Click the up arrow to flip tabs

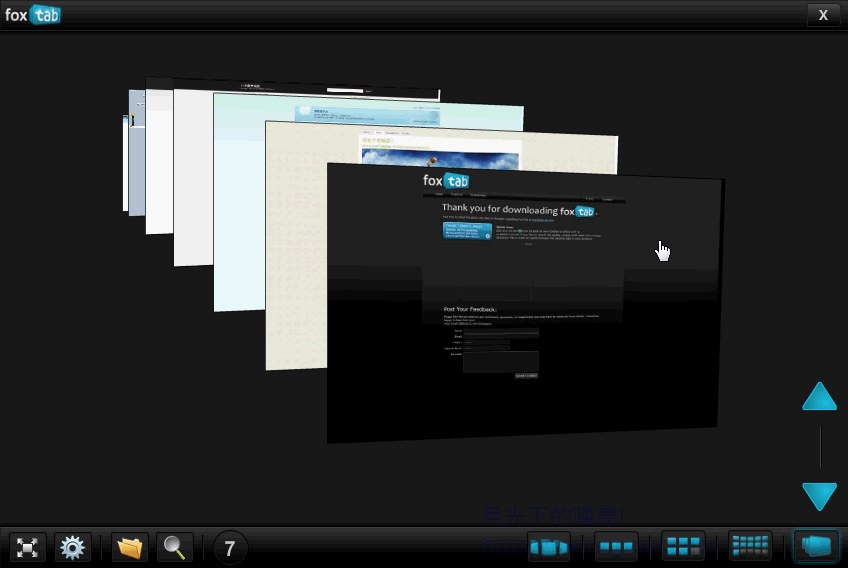(x=819, y=397)
